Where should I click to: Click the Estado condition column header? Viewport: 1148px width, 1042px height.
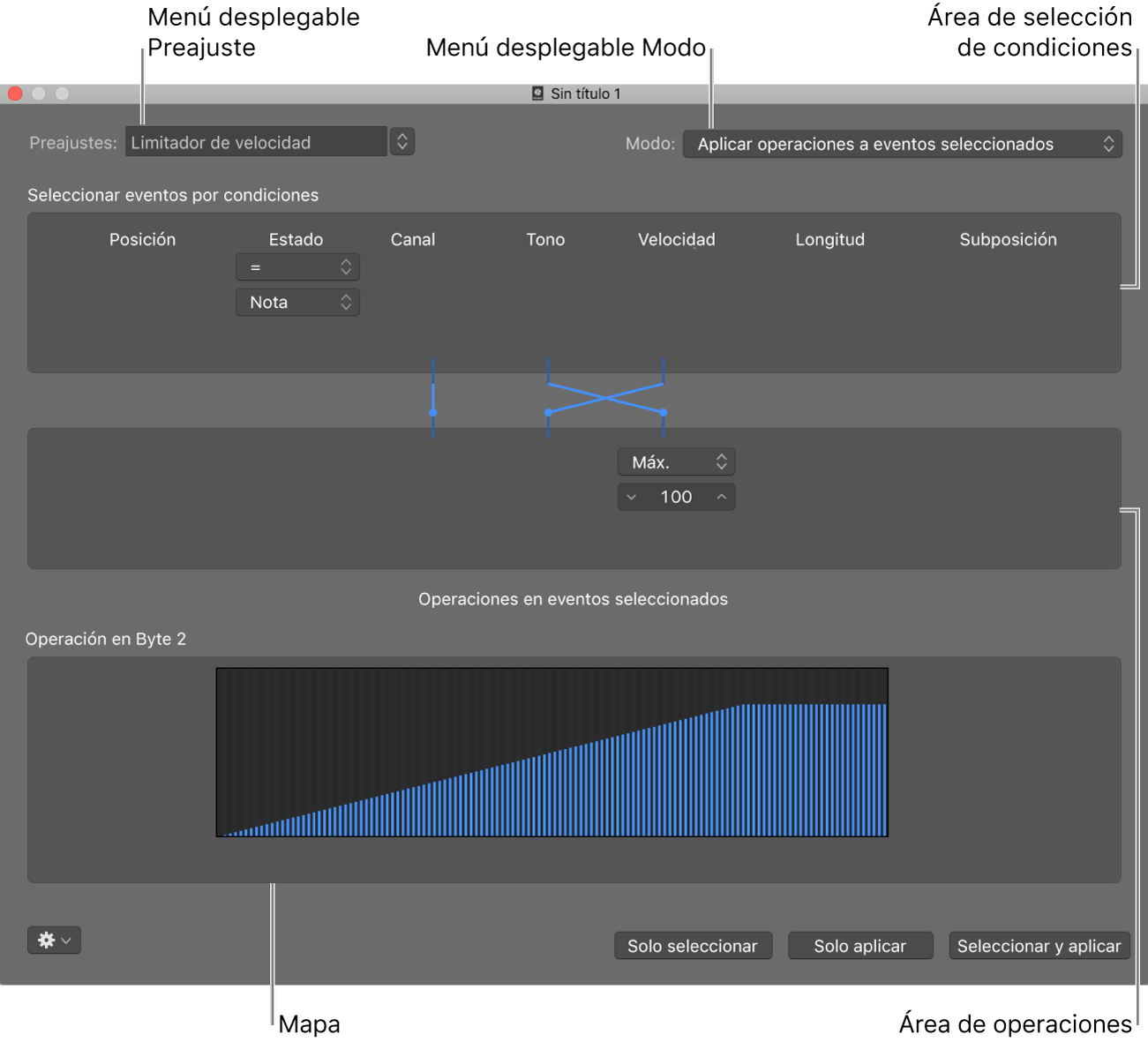[296, 239]
